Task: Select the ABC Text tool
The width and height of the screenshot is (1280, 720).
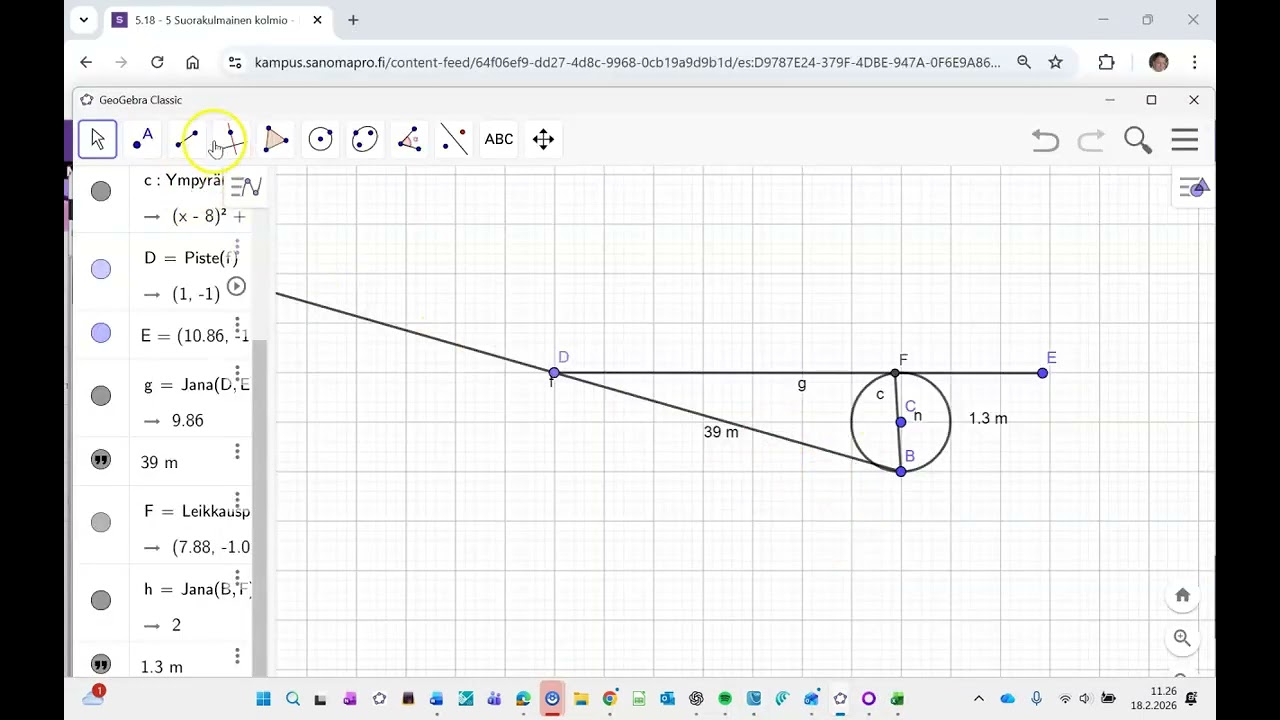Action: (x=498, y=139)
